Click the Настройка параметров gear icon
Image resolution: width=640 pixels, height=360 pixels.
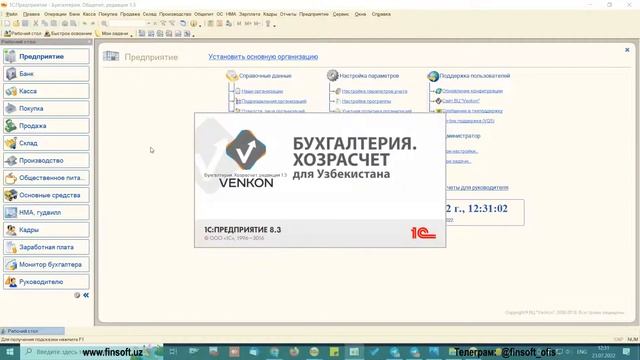tap(332, 76)
